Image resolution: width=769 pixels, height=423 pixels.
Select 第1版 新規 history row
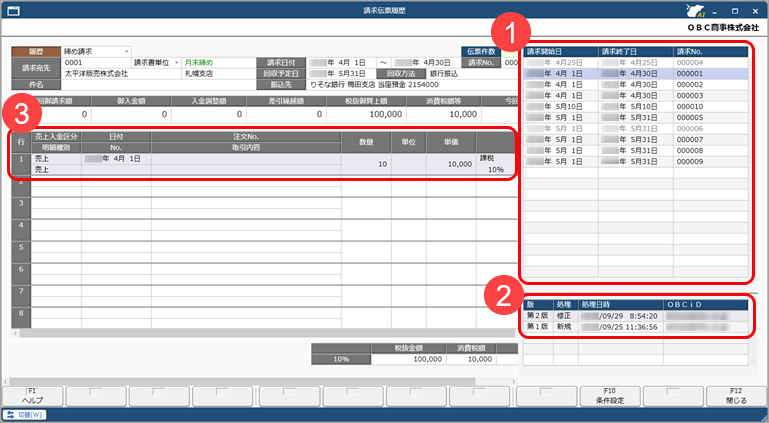point(636,327)
